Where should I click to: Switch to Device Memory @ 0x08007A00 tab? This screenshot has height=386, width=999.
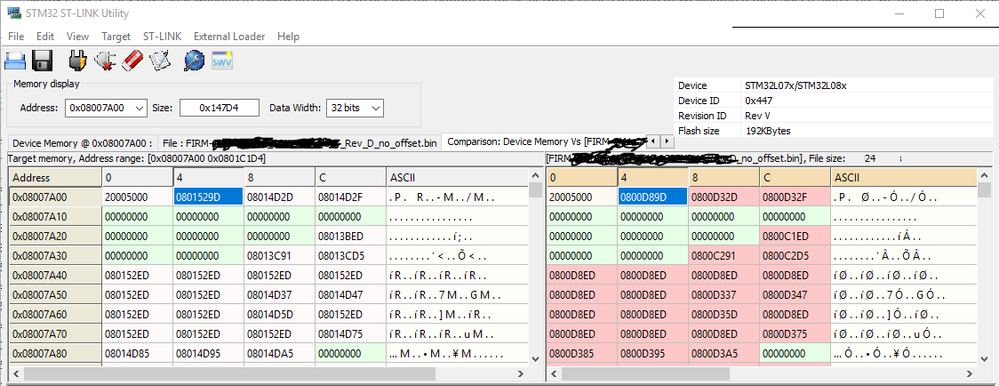coord(81,143)
